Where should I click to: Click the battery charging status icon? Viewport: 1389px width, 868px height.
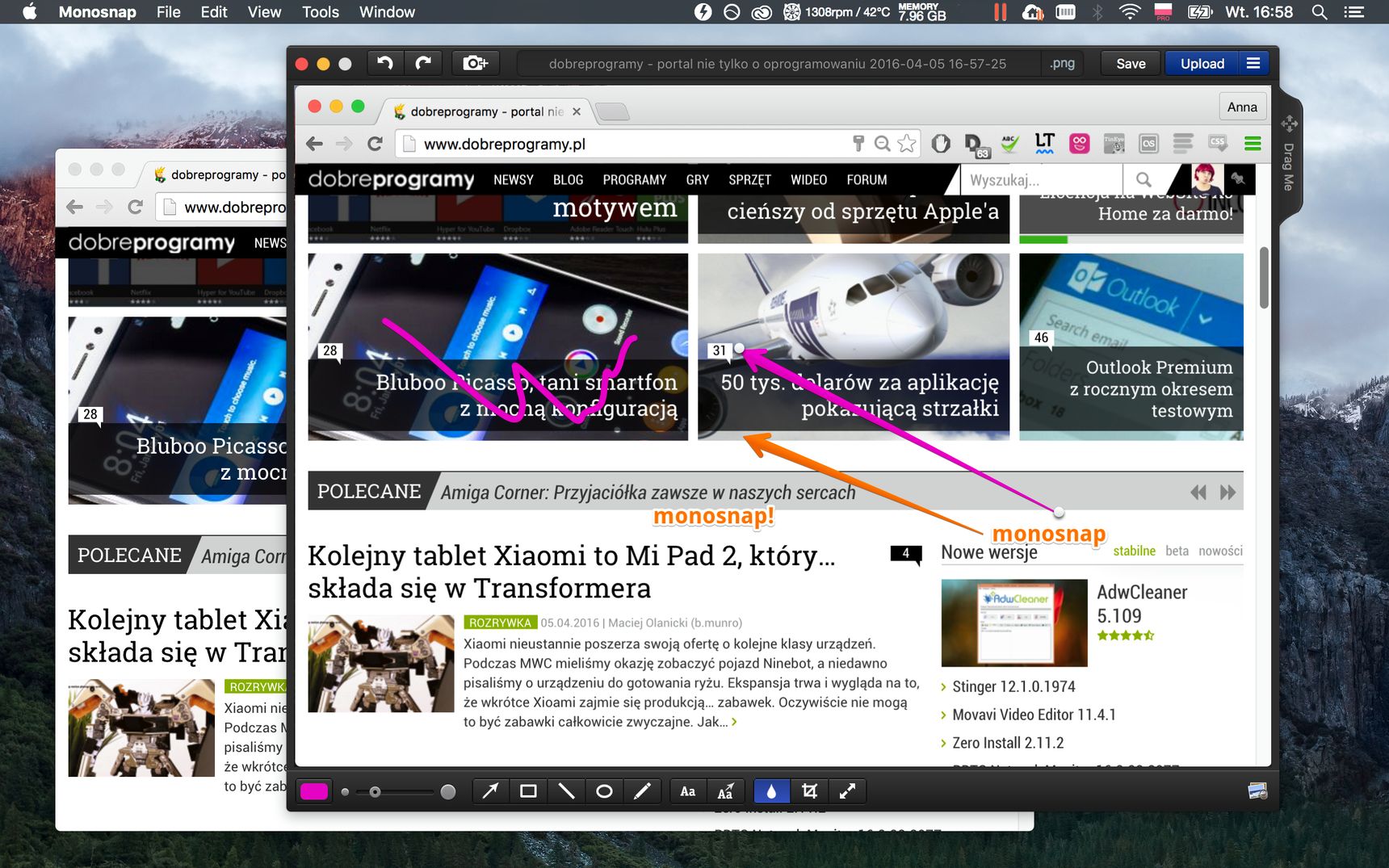tap(1200, 12)
